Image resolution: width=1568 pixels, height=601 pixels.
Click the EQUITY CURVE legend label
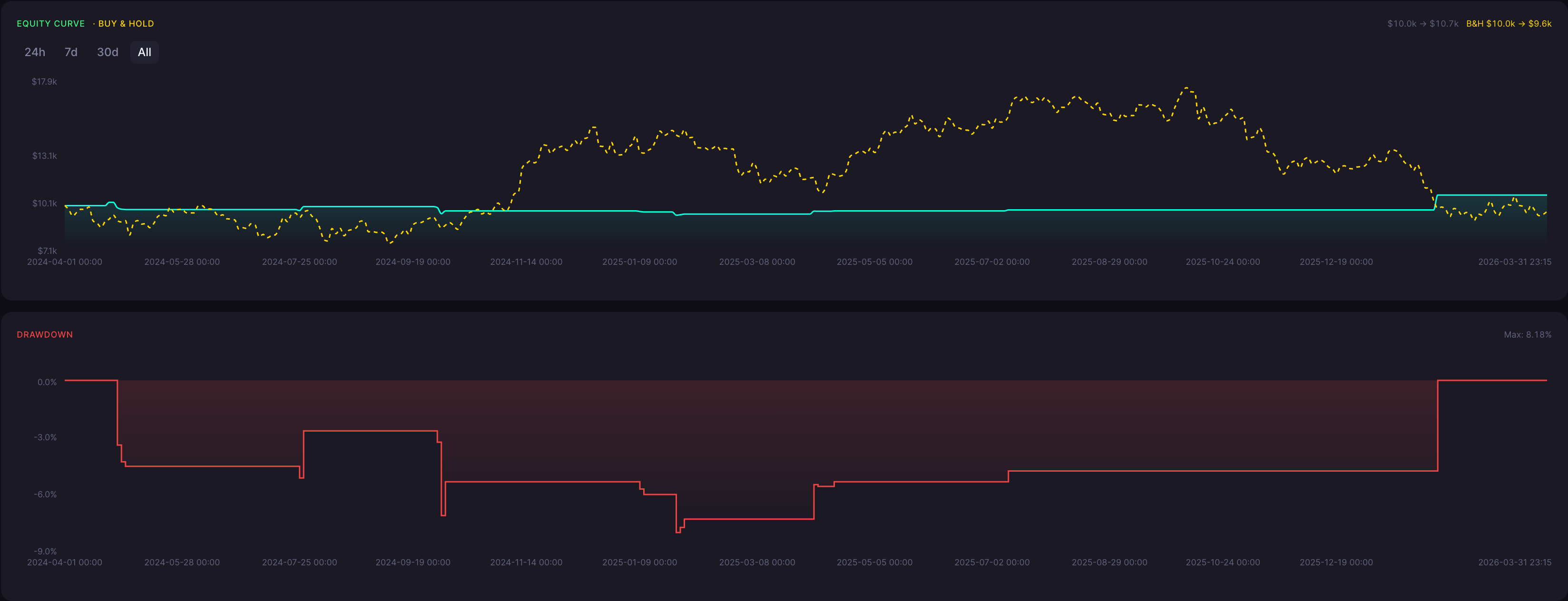(50, 24)
